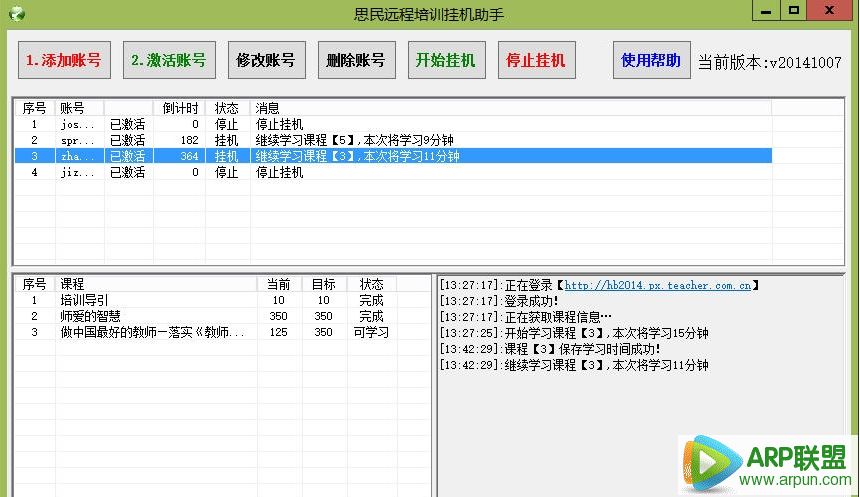Click message 继续学习课程【3】,本次将学习11分钟 in the account row
Viewport: 860px width, 497px height.
point(358,156)
